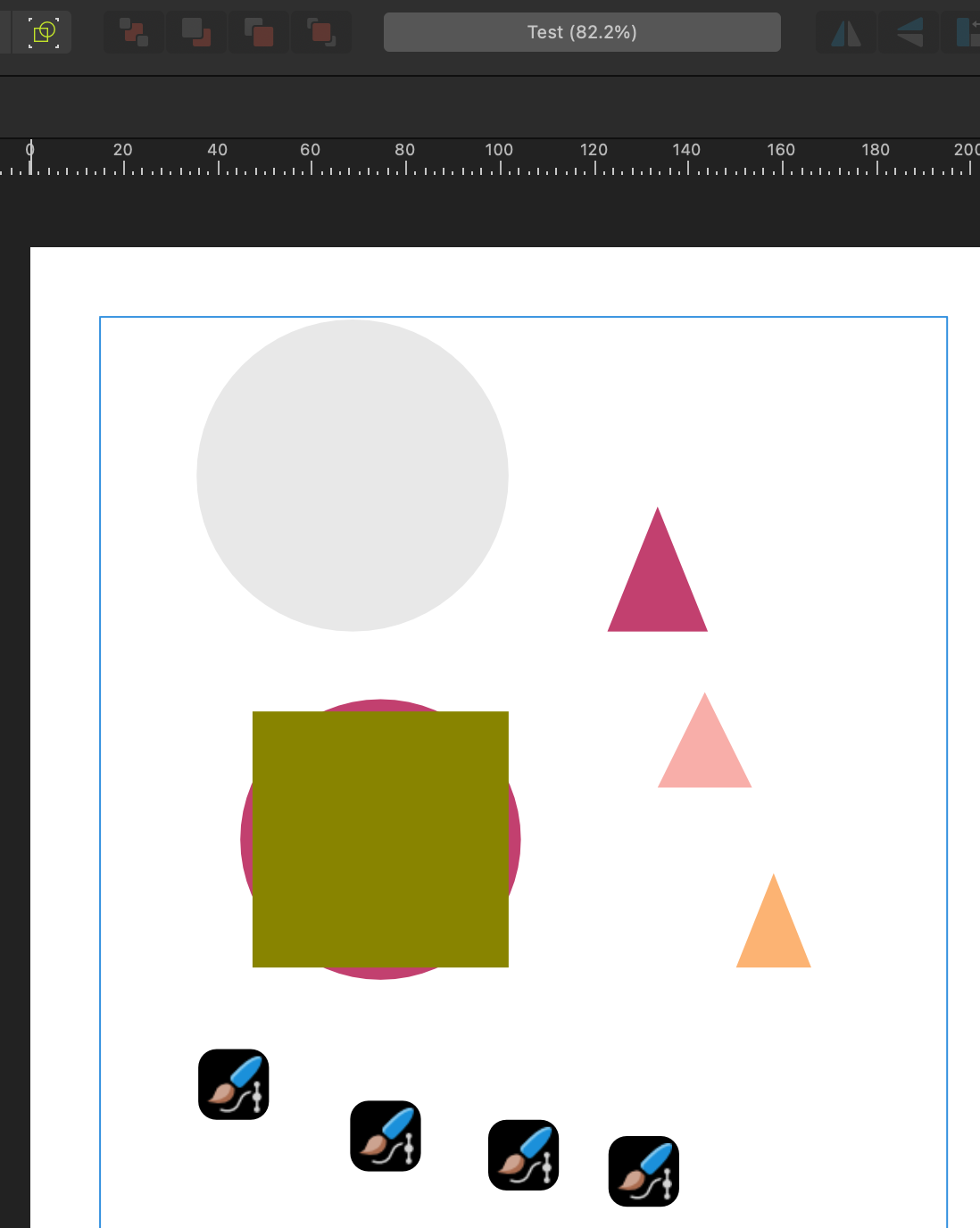Select the olive green square
This screenshot has width=980, height=1228.
point(380,839)
